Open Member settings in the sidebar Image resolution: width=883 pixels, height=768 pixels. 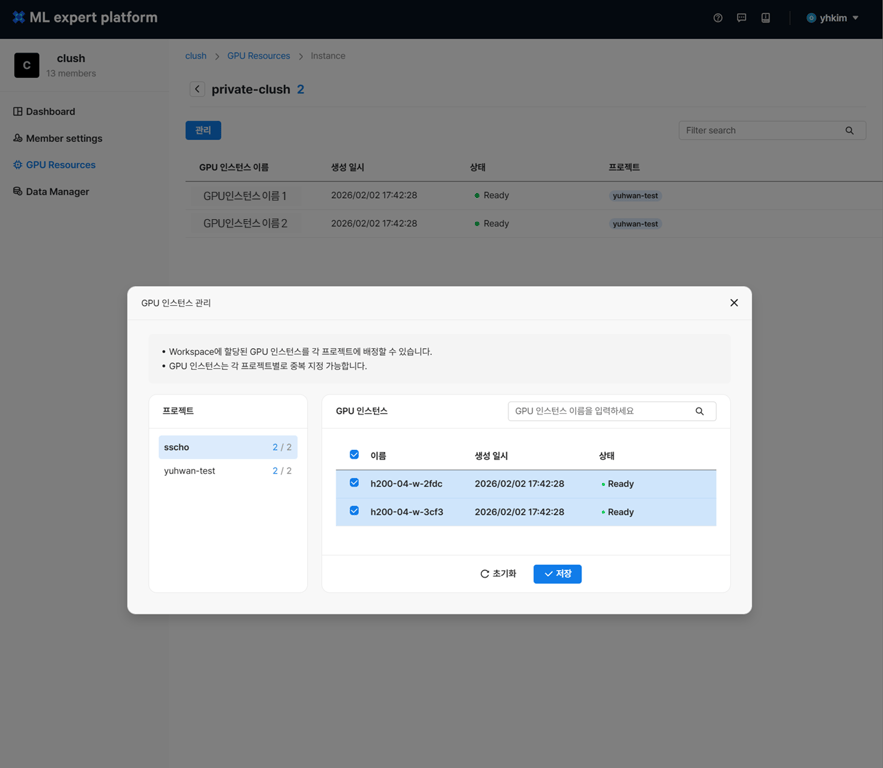click(64, 139)
